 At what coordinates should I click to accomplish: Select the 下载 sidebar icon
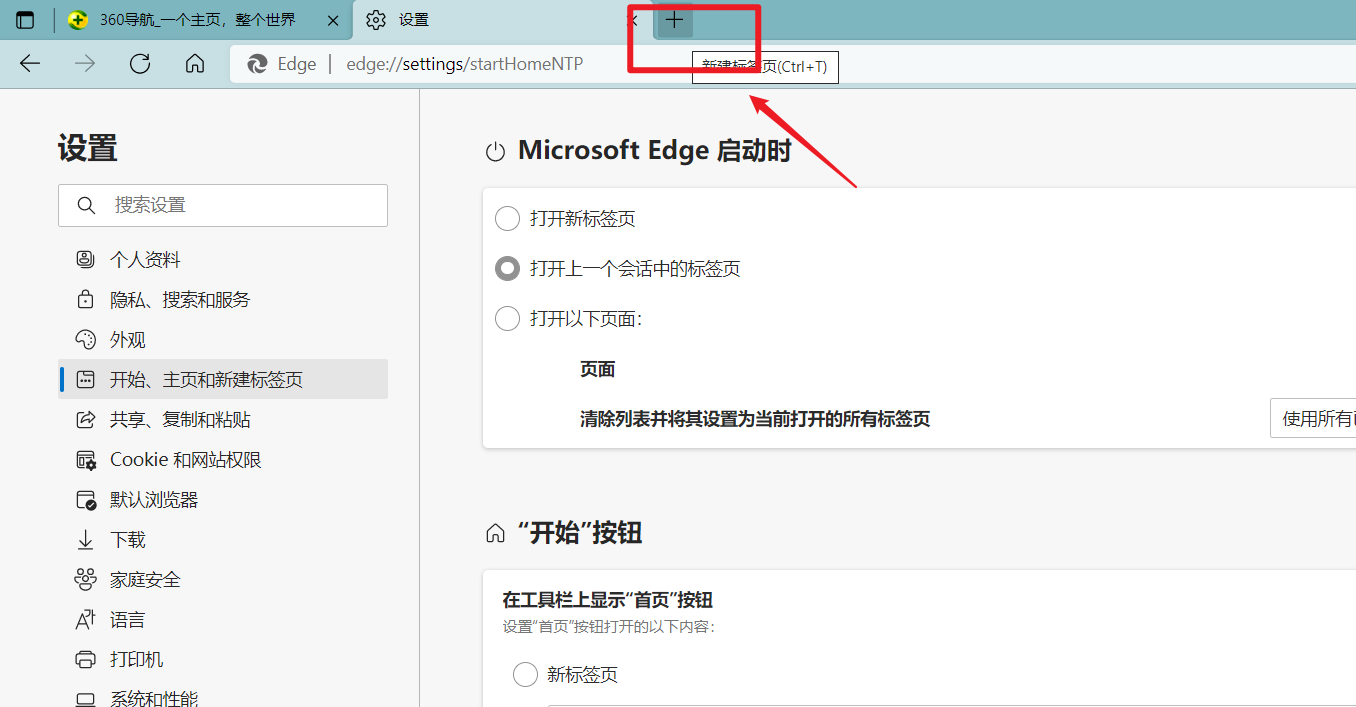[x=86, y=539]
